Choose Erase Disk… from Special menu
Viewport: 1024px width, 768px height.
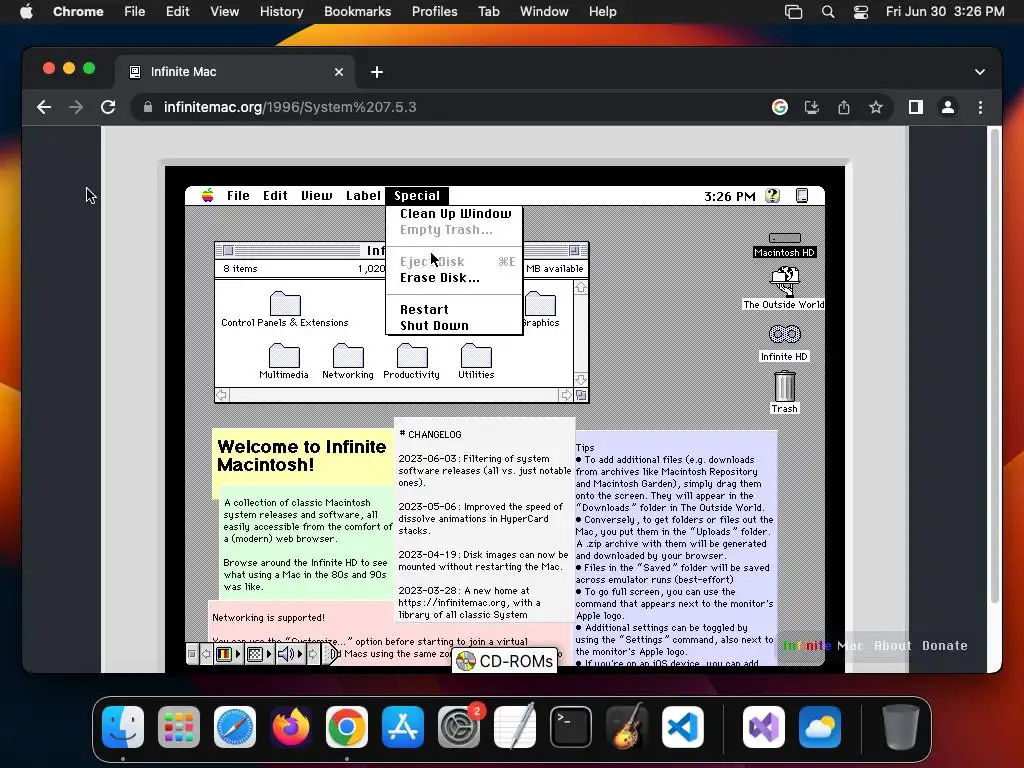pyautogui.click(x=455, y=278)
